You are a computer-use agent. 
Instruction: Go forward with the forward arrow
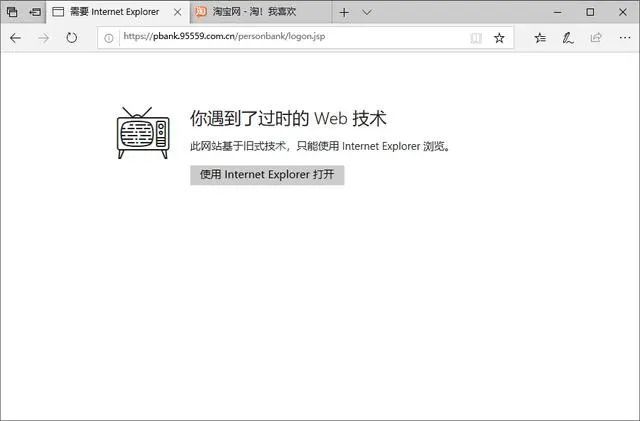coord(43,38)
